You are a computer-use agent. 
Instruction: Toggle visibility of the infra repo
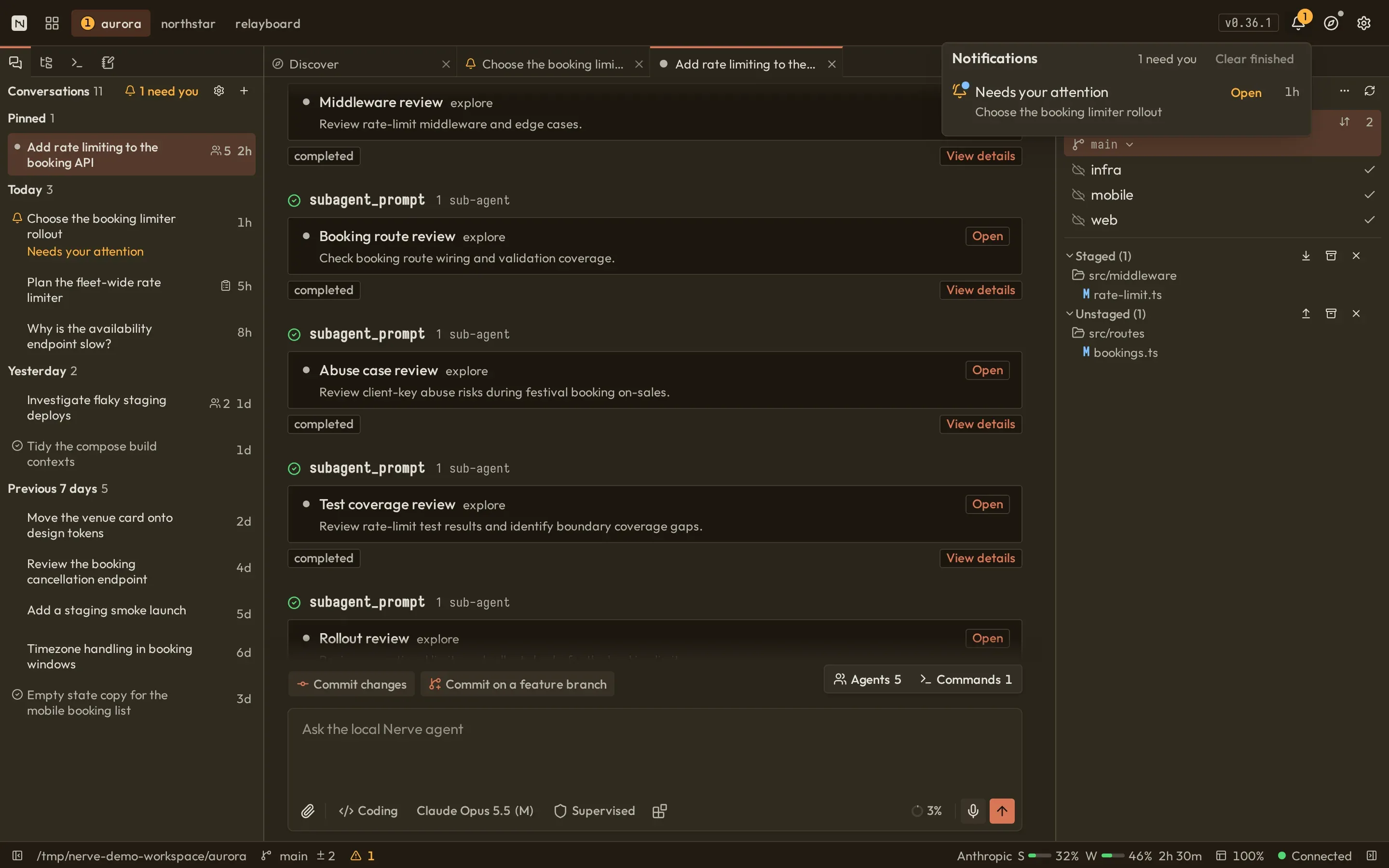[x=1078, y=170]
